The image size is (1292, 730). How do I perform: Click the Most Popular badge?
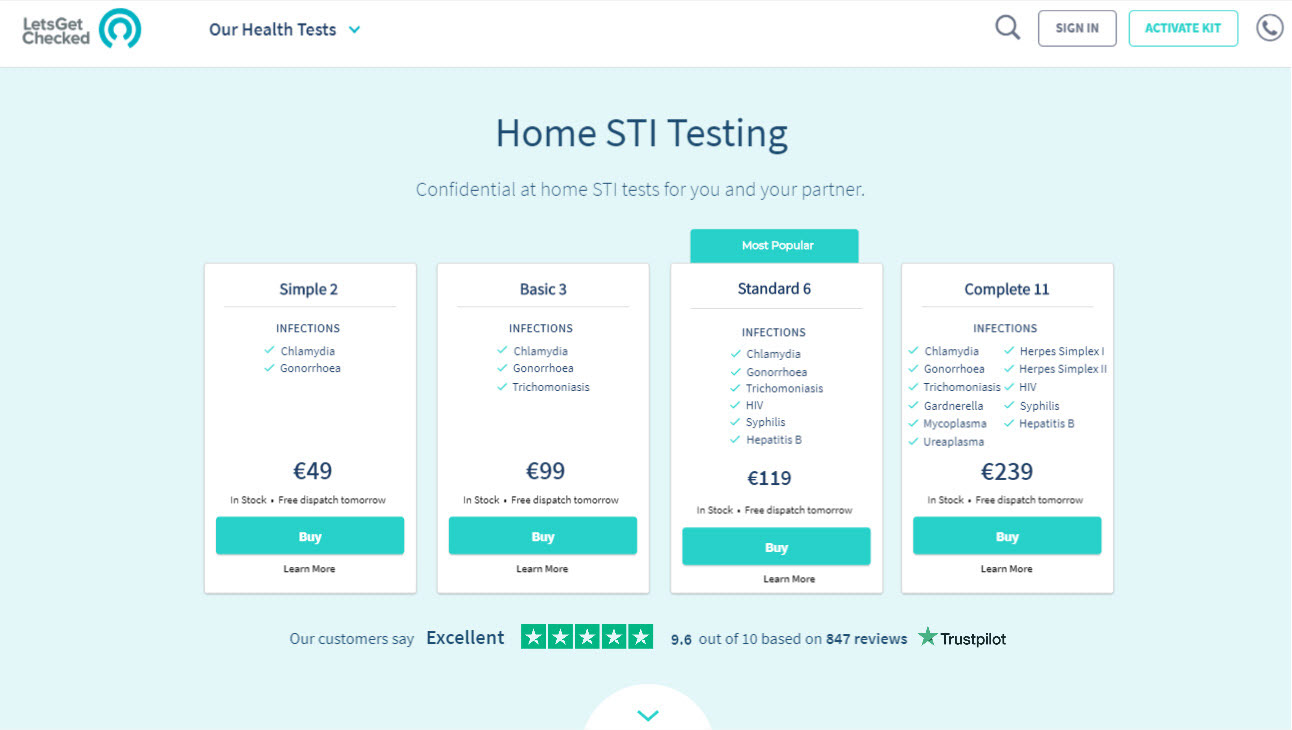pos(774,246)
